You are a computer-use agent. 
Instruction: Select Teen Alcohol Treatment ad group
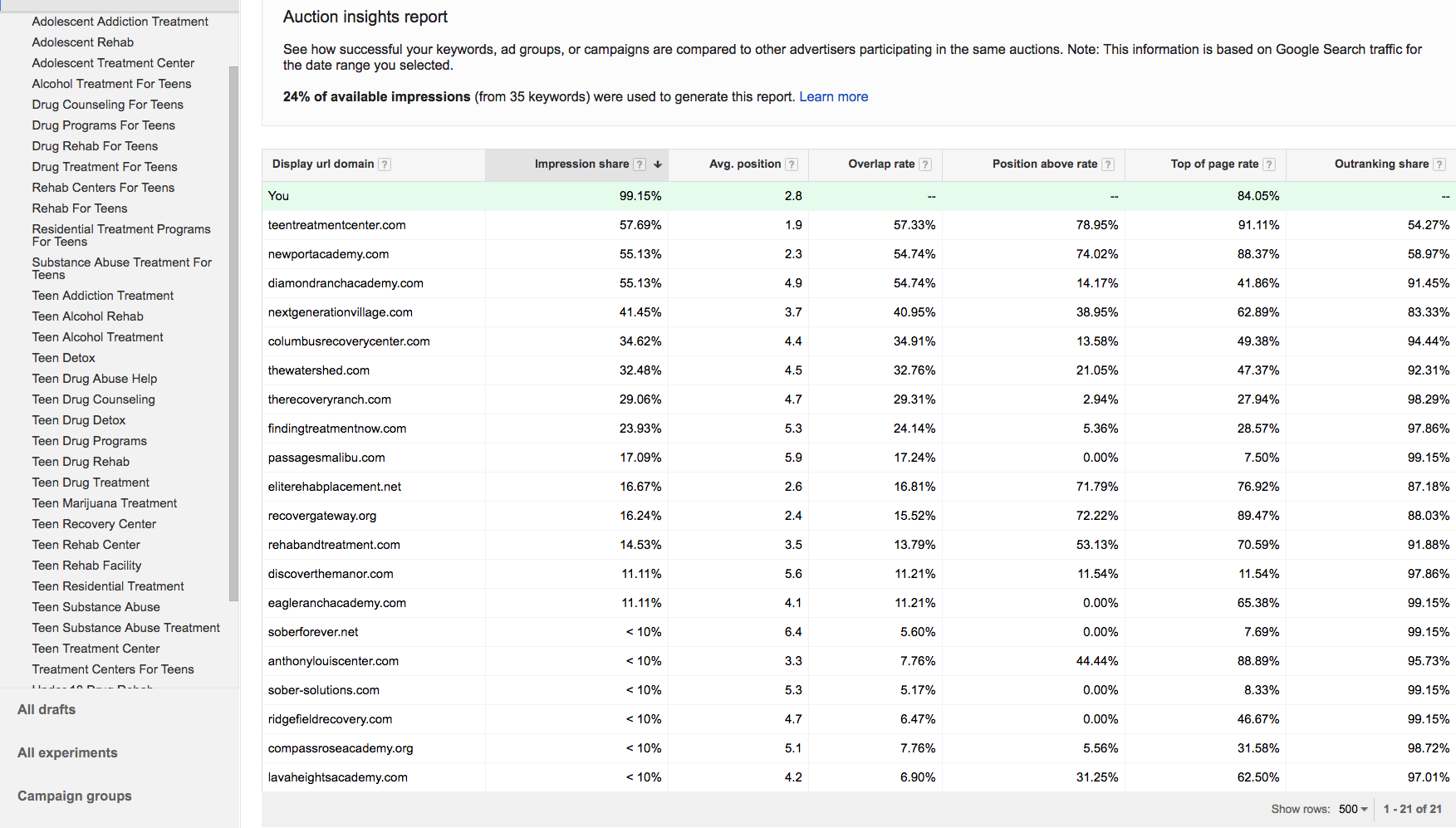[x=98, y=337]
